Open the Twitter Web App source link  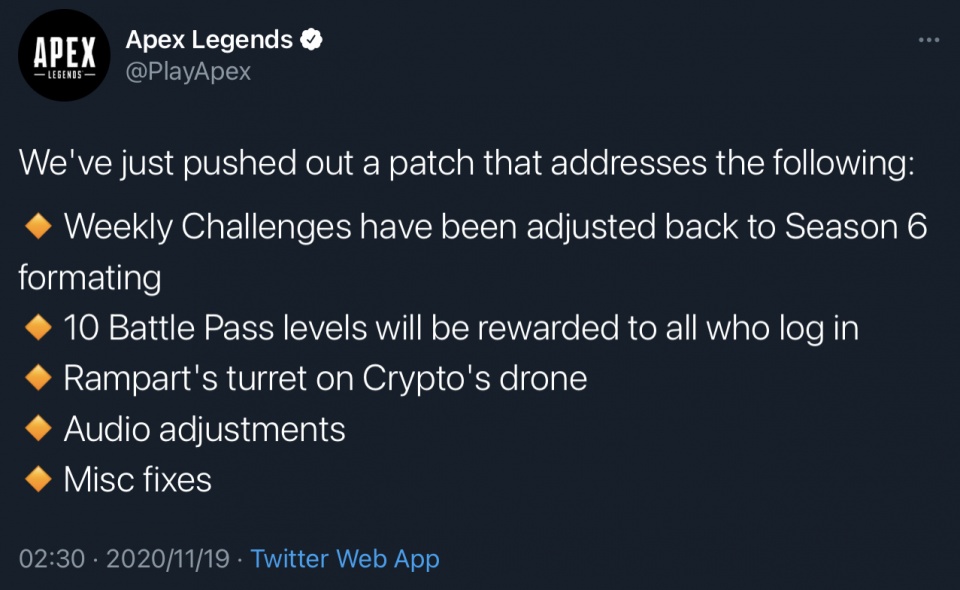pos(345,559)
